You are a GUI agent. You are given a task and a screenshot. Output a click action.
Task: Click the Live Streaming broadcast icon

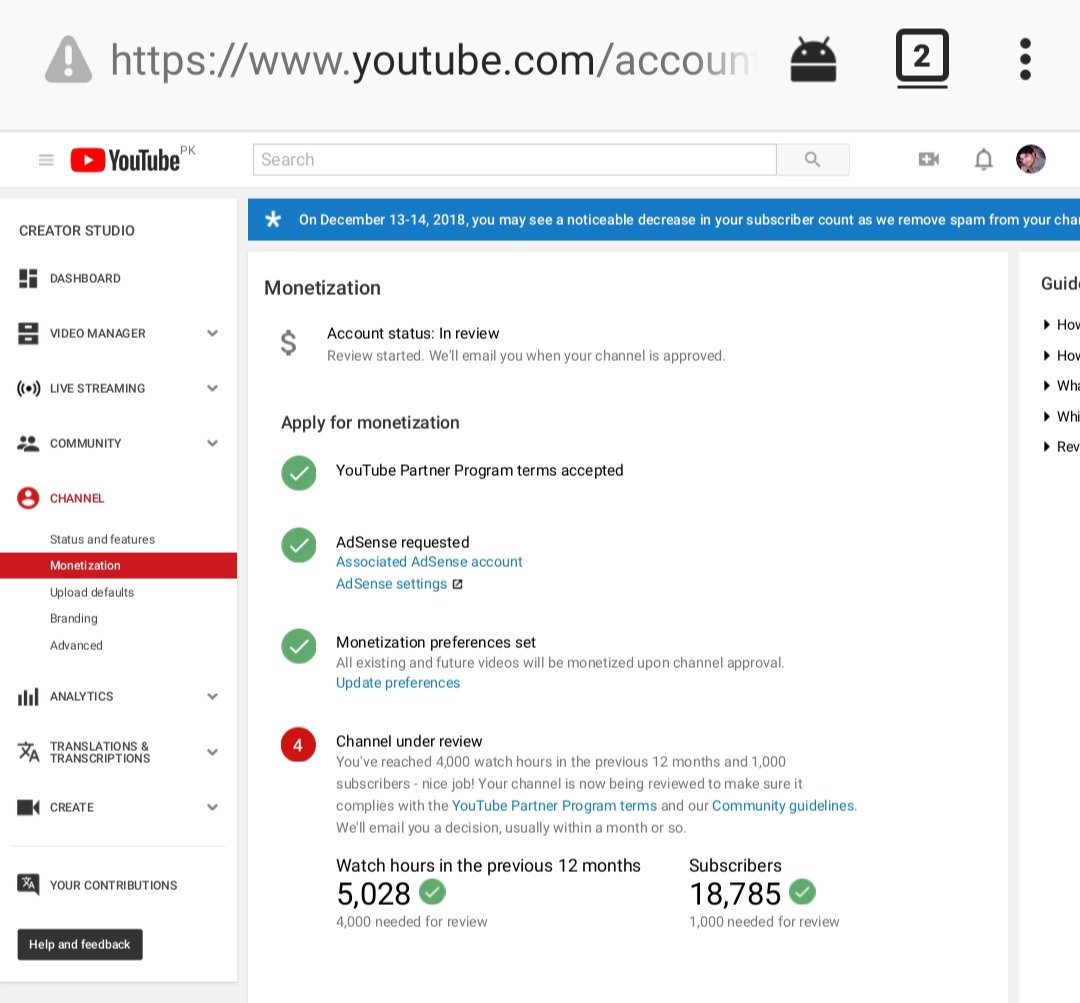[x=28, y=389]
